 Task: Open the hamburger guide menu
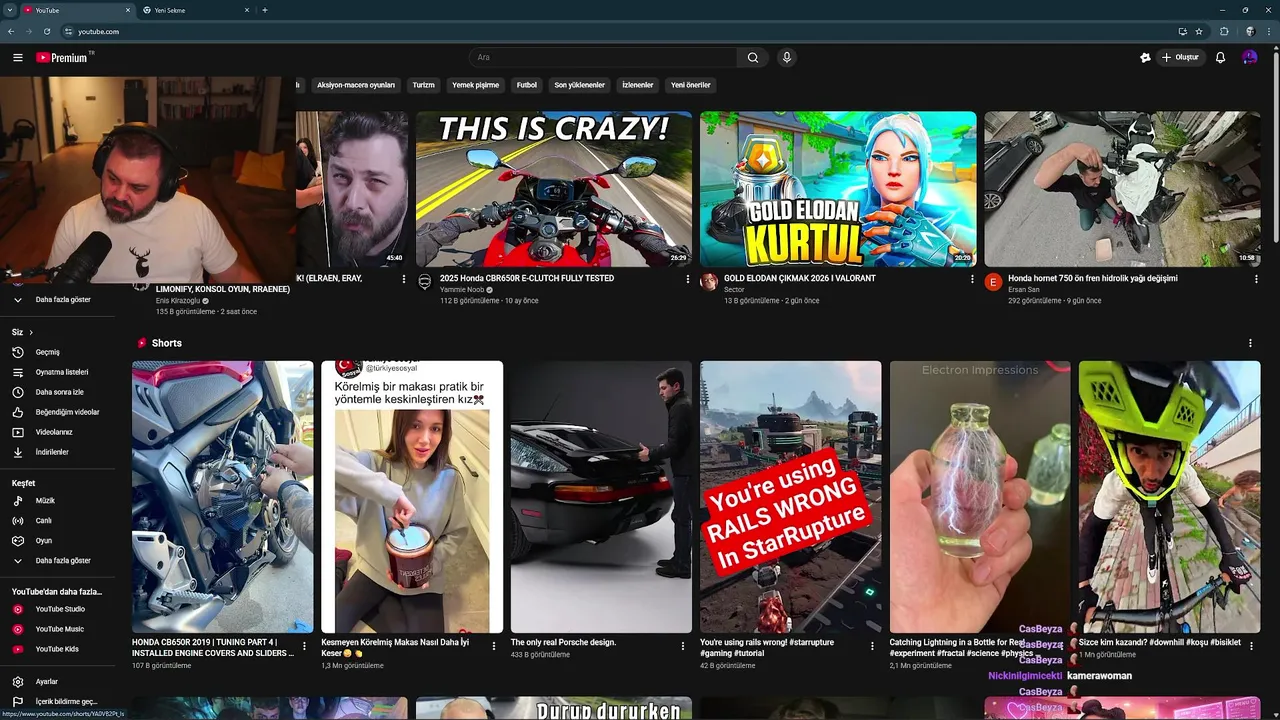[x=17, y=58]
